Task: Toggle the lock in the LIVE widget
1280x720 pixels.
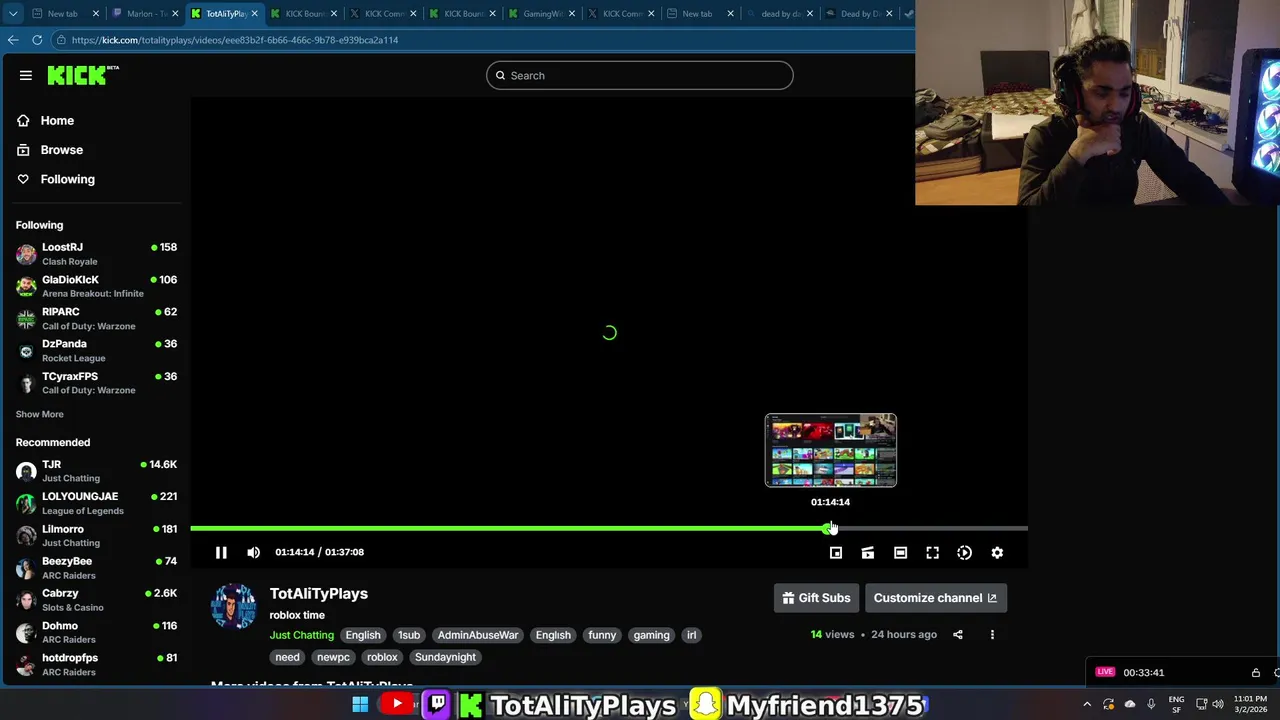Action: click(x=1256, y=672)
